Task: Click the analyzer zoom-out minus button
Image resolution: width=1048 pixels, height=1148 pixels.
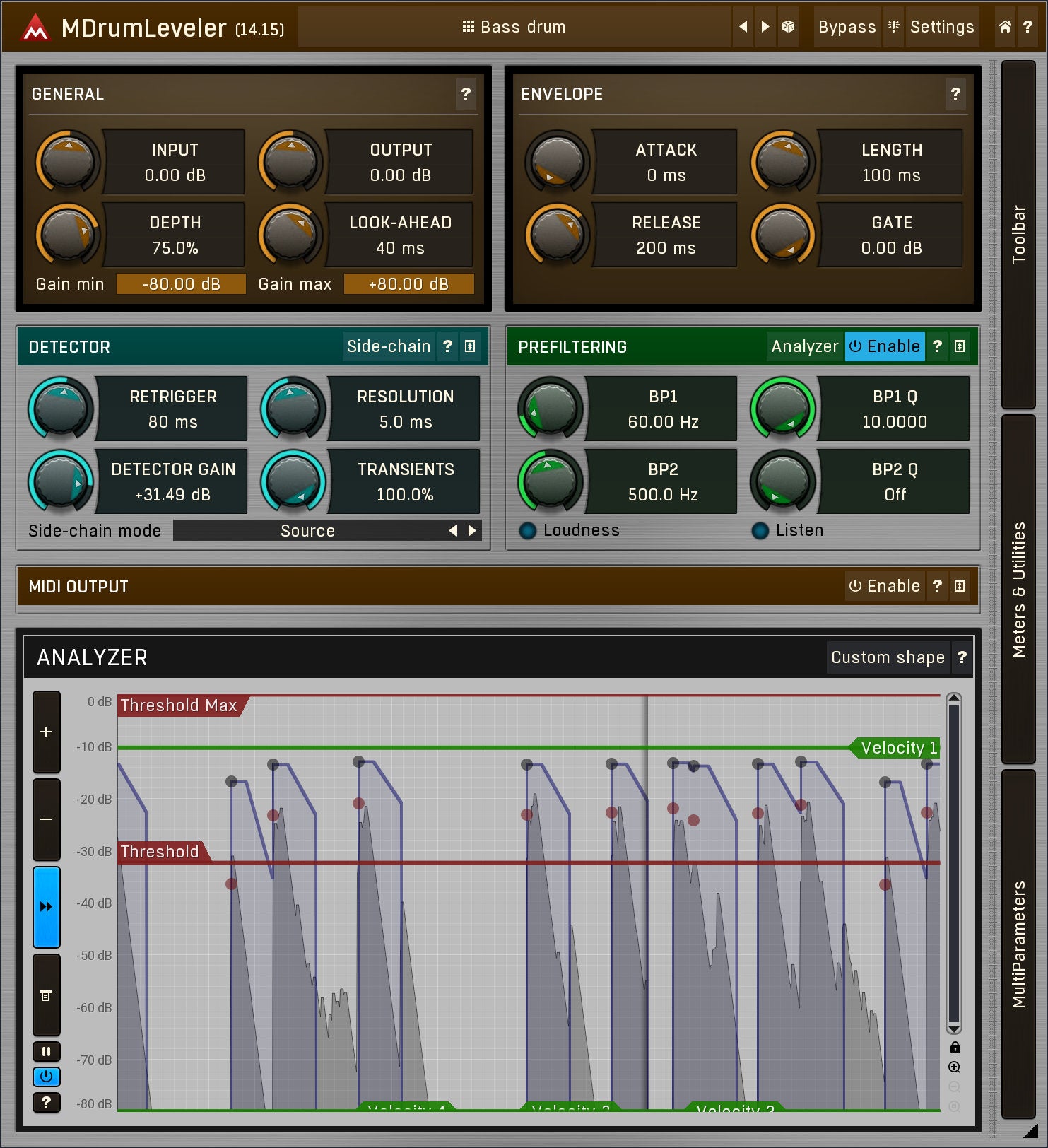Action: pyautogui.click(x=47, y=819)
